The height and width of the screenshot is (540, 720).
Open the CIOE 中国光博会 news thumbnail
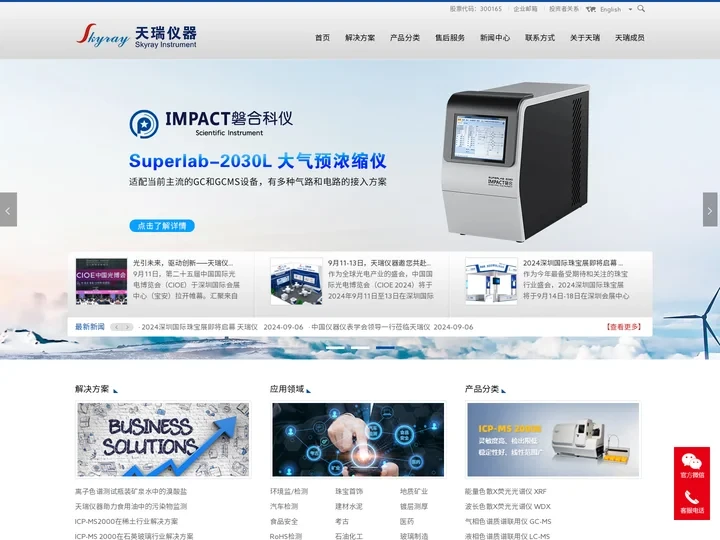point(101,281)
